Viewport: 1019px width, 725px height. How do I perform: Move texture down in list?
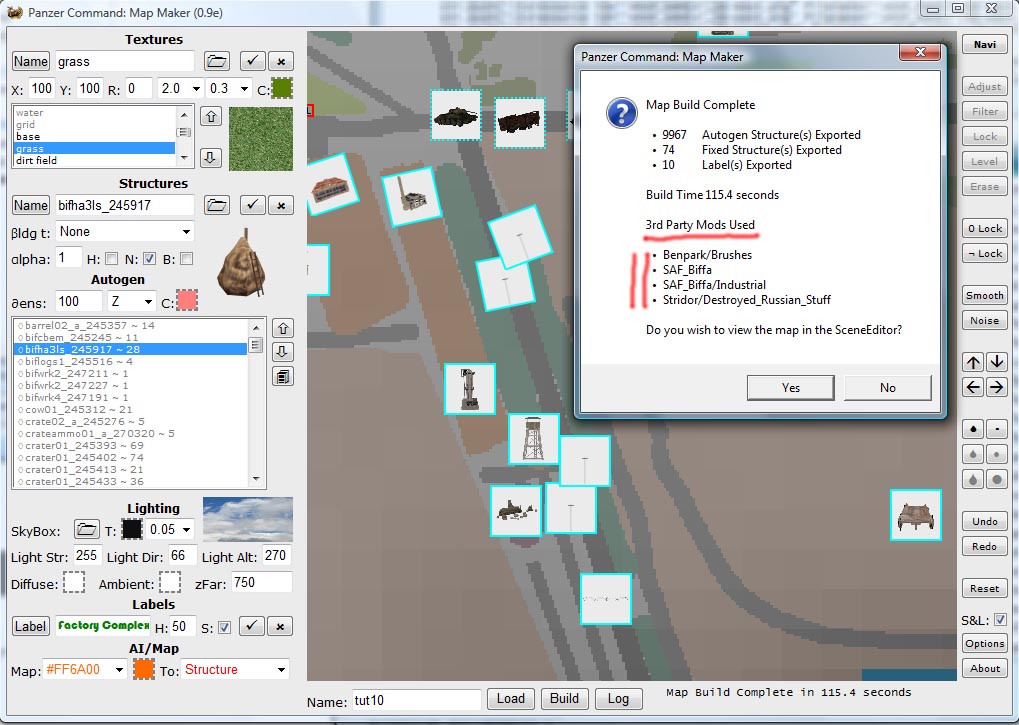[211, 157]
